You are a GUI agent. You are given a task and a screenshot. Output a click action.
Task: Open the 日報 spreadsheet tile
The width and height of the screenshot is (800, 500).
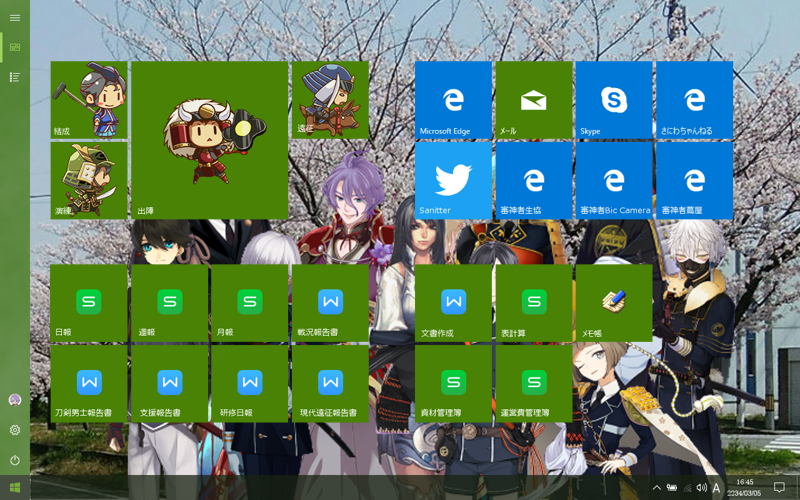coord(89,302)
